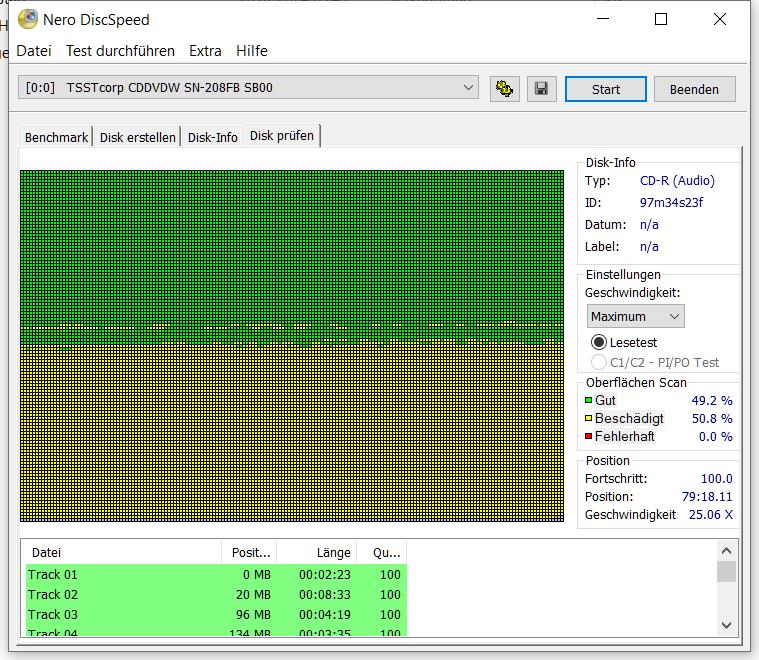Click the Beenden button
This screenshot has height=660, width=759.
(695, 89)
